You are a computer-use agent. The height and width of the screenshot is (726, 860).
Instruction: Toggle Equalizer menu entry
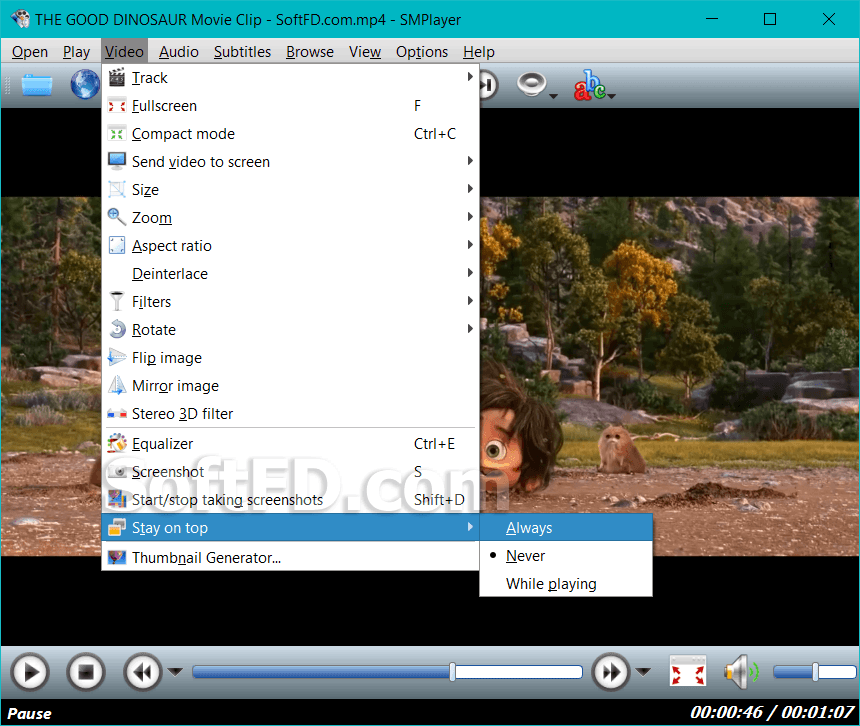[290, 443]
